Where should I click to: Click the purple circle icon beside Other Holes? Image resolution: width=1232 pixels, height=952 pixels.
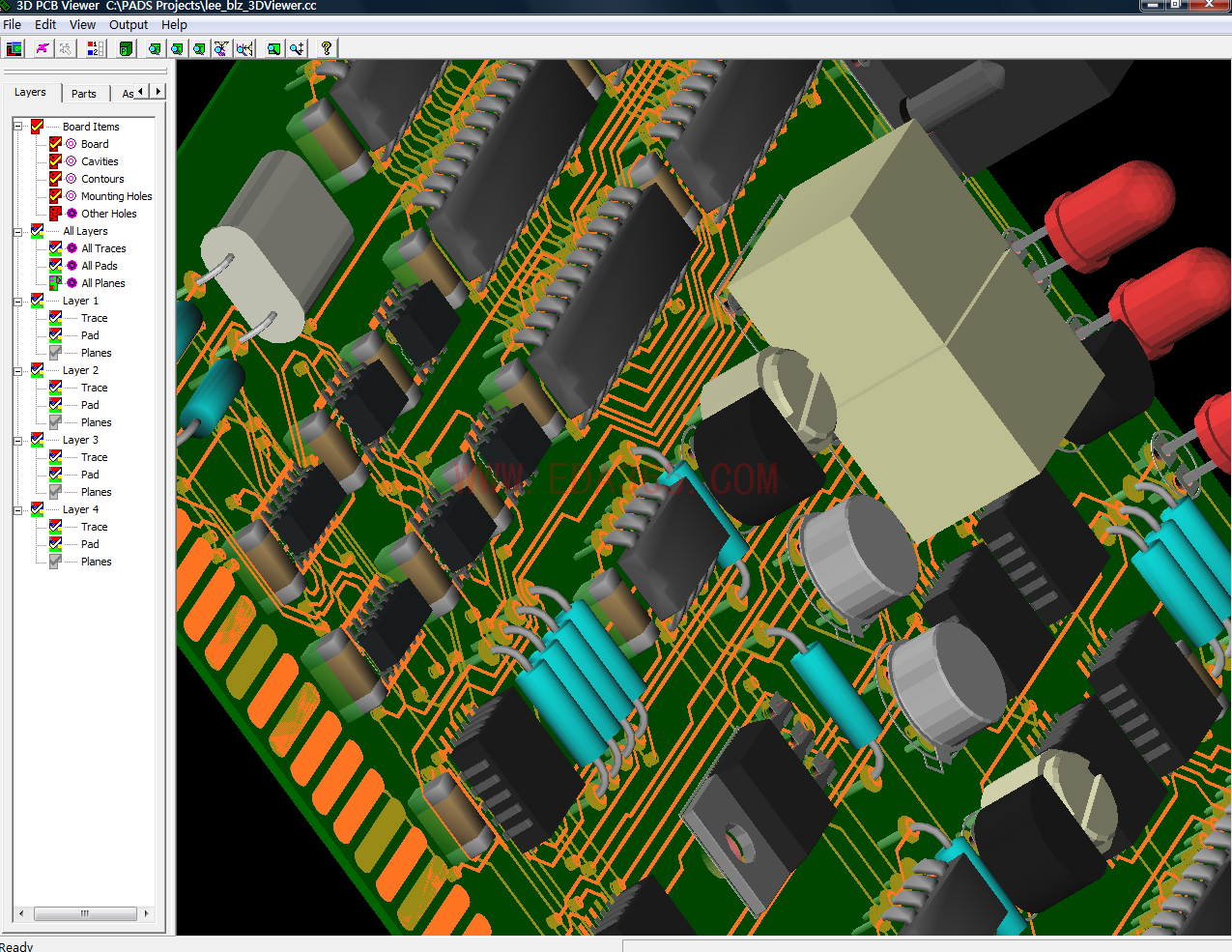coord(72,214)
